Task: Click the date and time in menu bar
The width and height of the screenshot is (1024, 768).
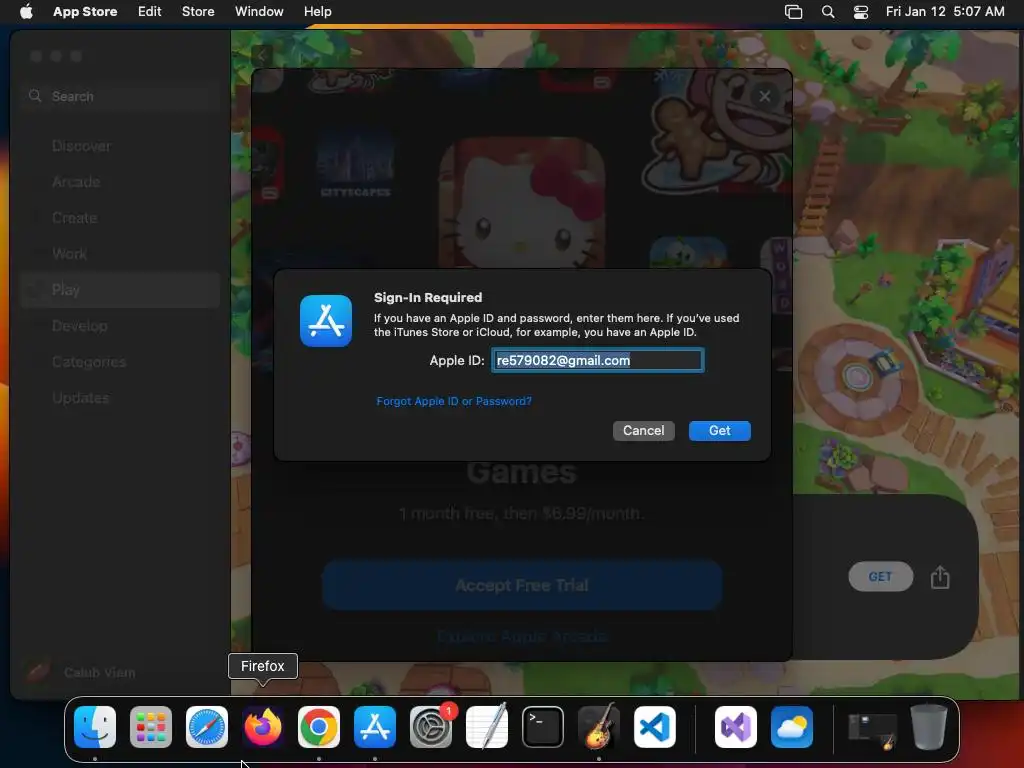Action: click(x=945, y=11)
